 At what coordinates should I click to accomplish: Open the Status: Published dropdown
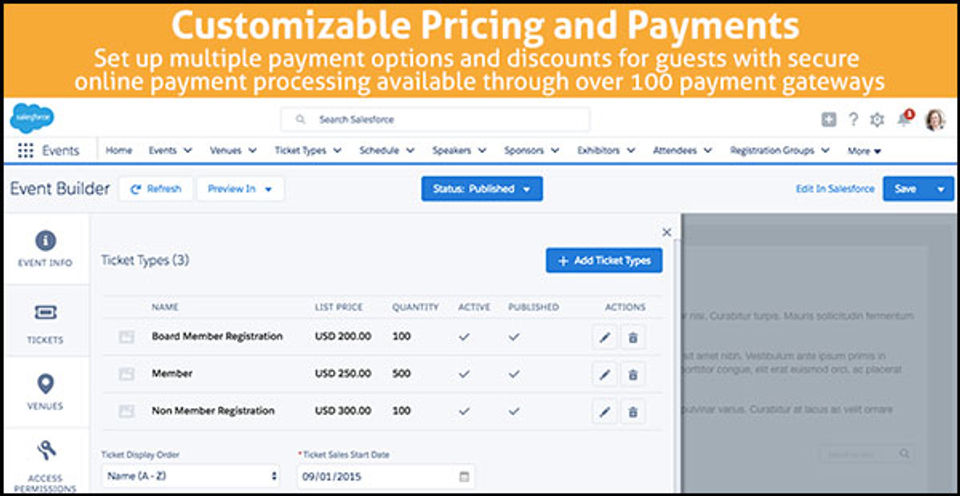pyautogui.click(x=482, y=189)
